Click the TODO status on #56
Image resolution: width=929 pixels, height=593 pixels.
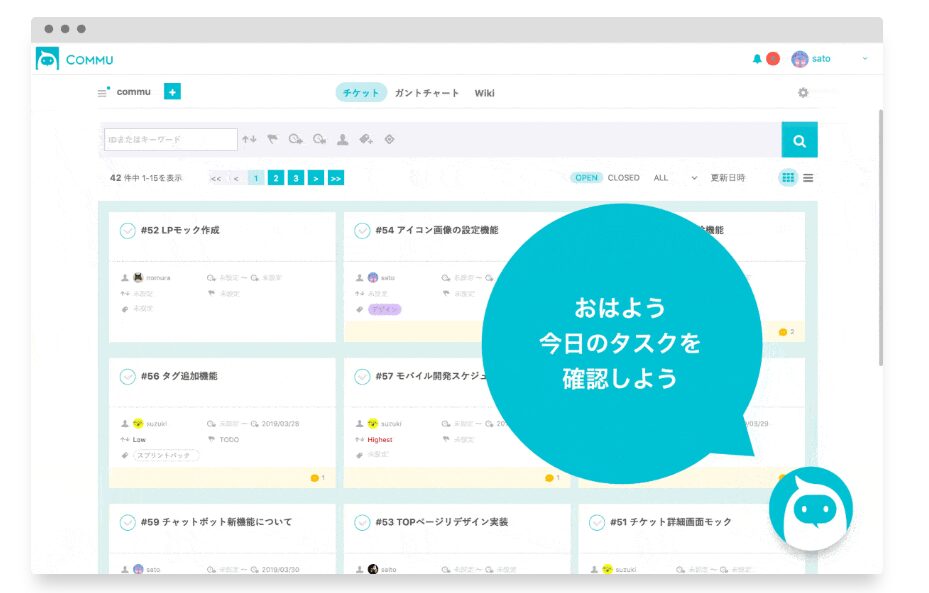click(229, 440)
